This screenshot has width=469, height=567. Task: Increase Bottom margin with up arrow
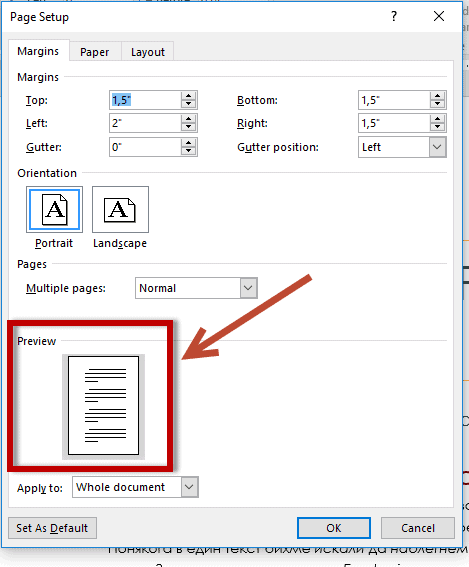click(438, 96)
